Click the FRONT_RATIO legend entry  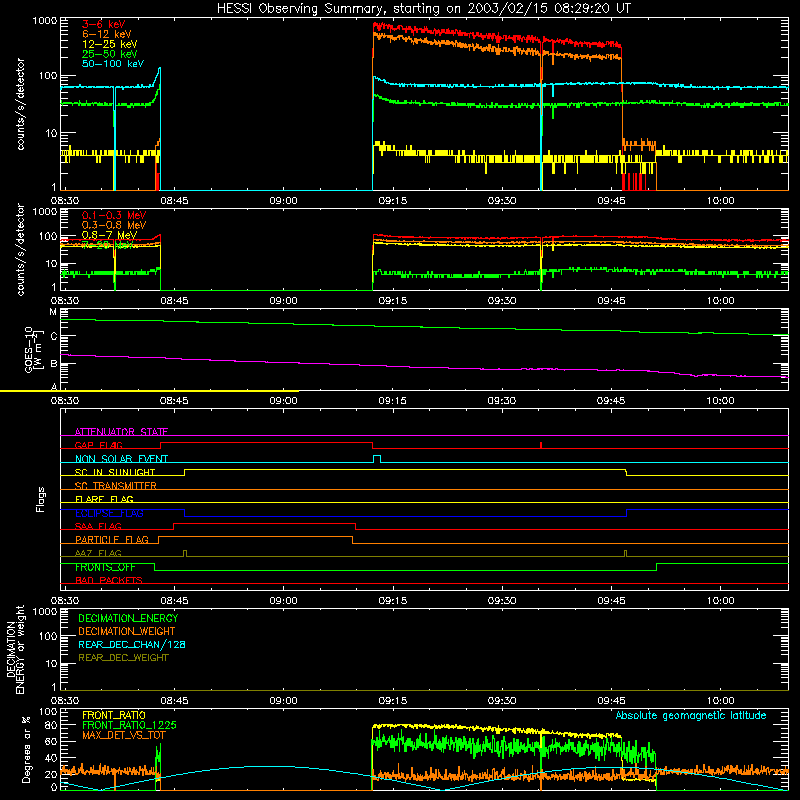tap(114, 715)
